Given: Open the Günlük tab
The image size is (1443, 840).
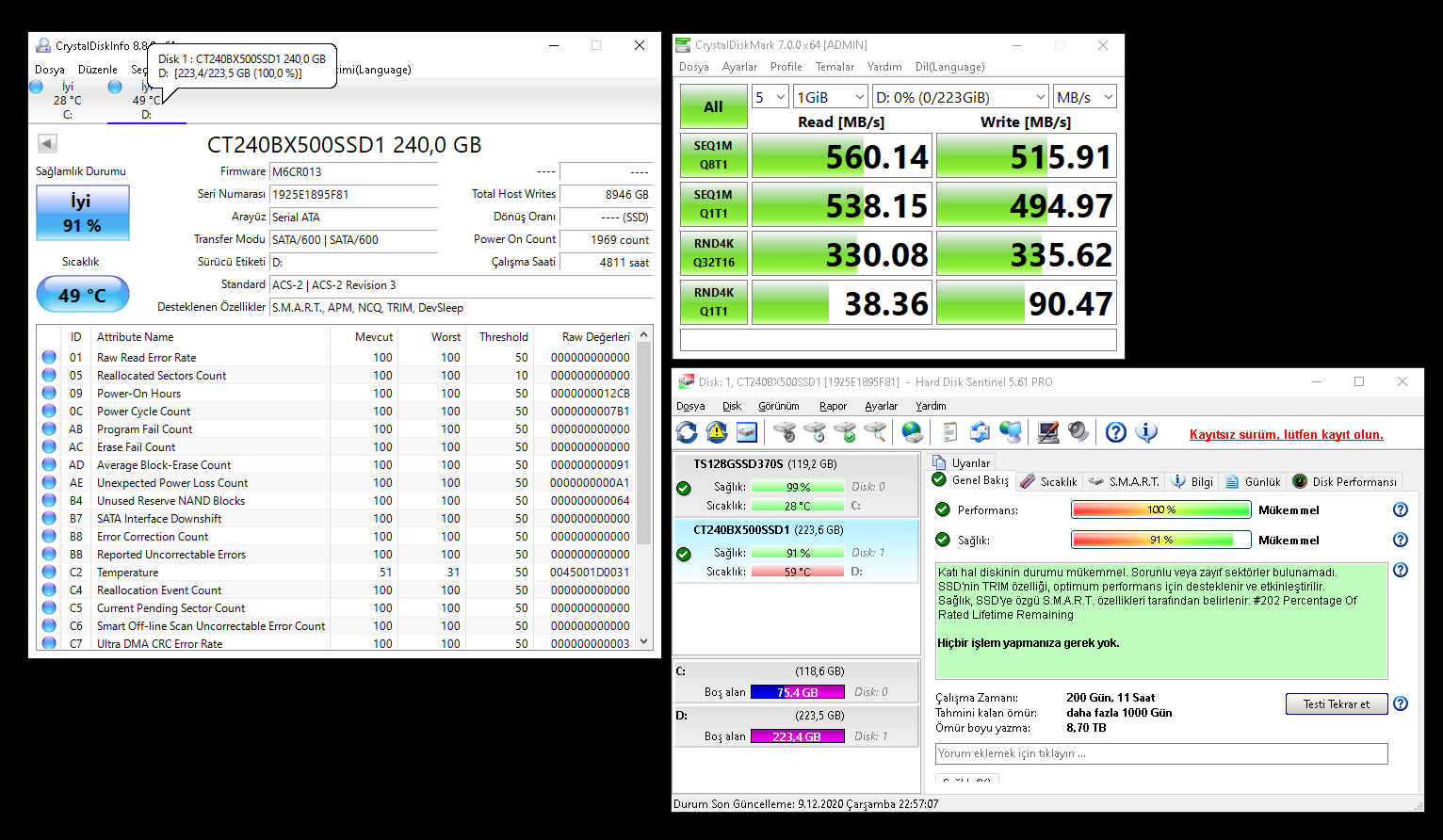Looking at the screenshot, I should 1253,481.
